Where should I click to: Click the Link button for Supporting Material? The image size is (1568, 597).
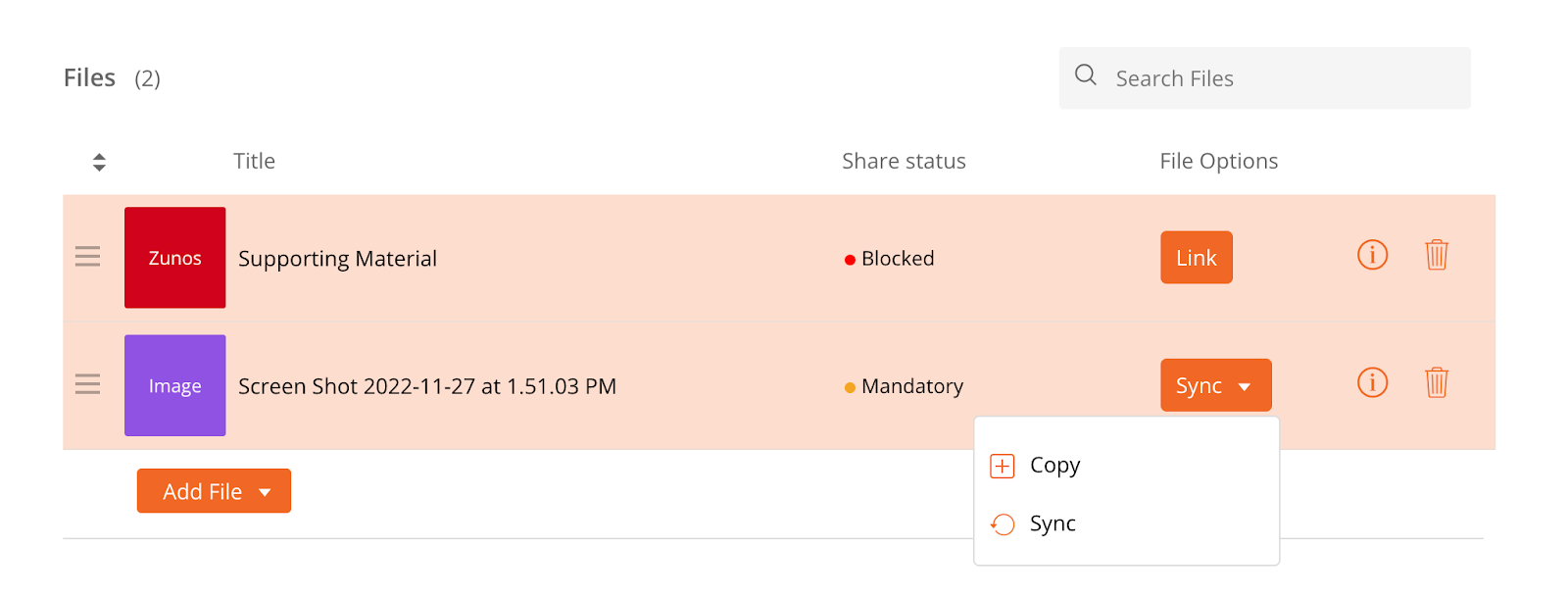coord(1197,258)
